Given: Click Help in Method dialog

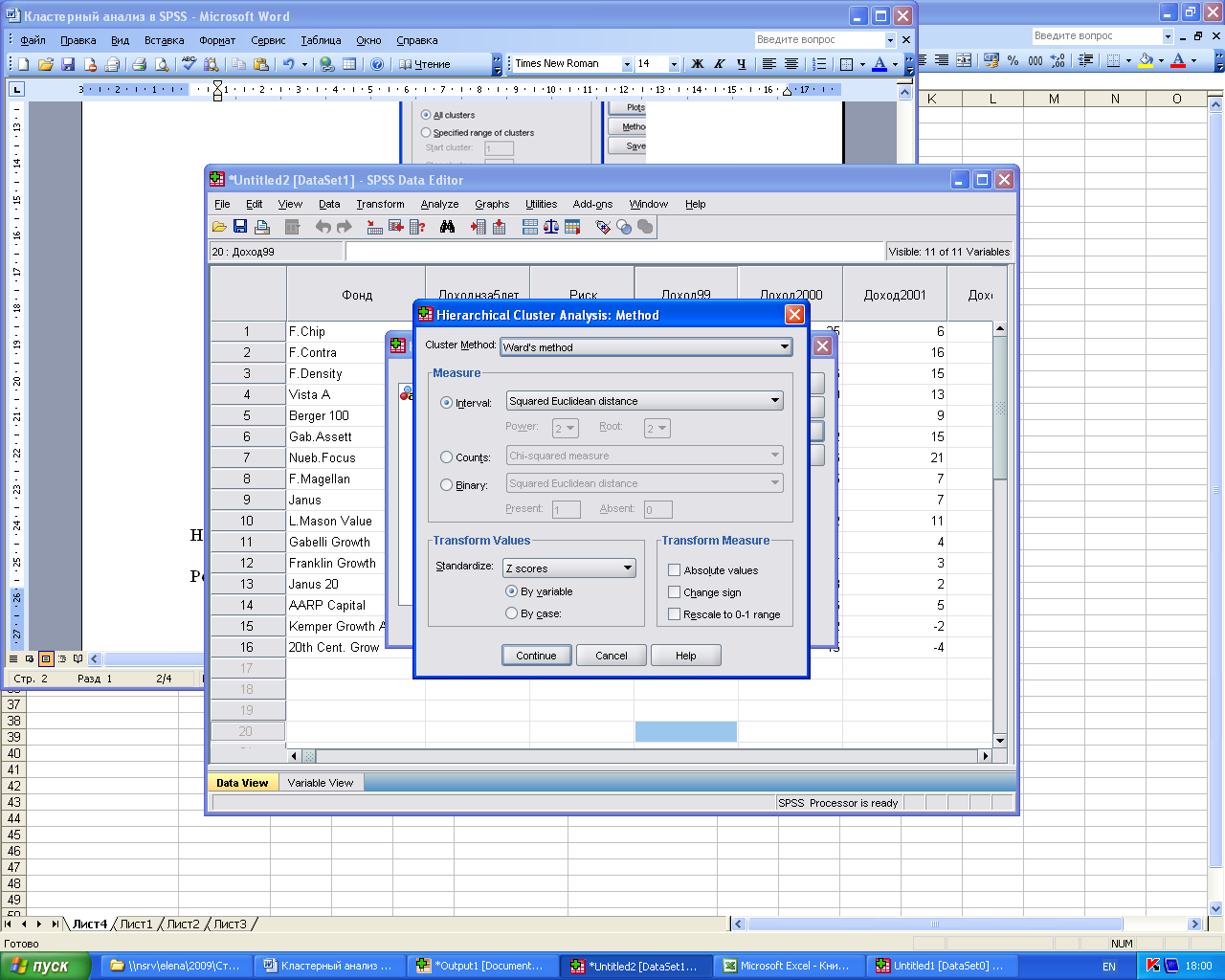Looking at the screenshot, I should (x=685, y=656).
